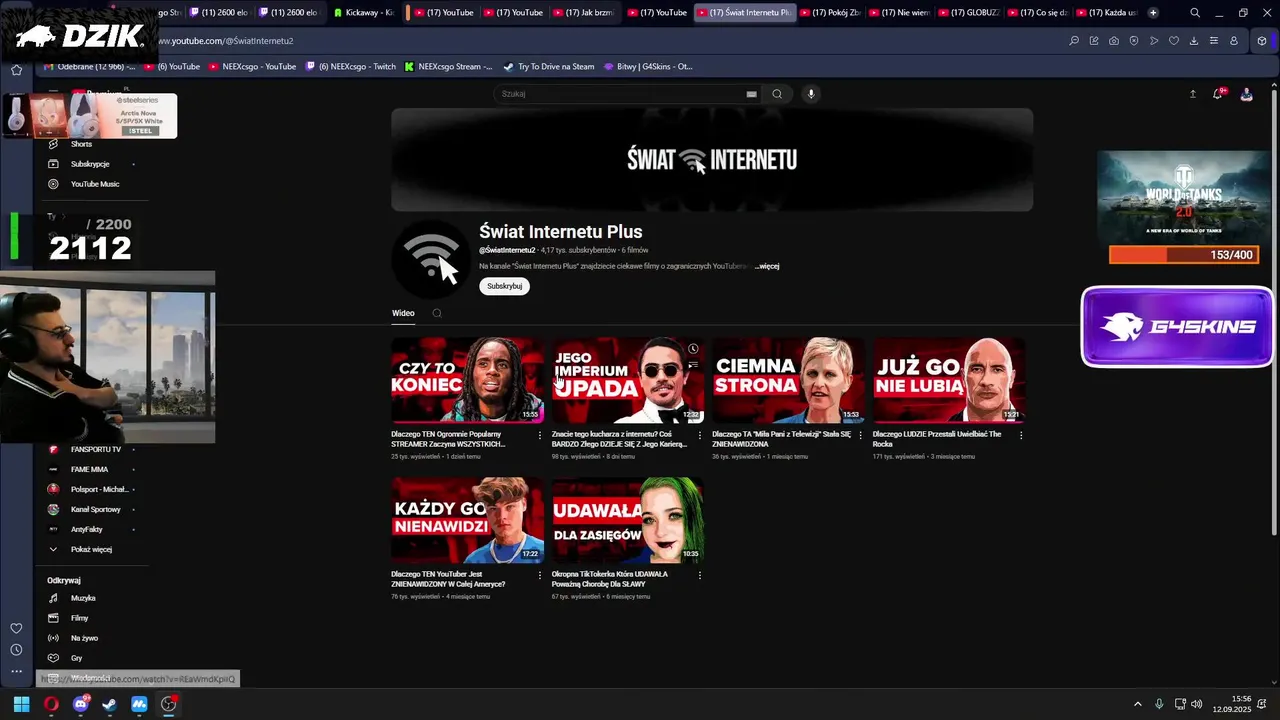
Task: Play the CZY TO KONIEC video thumbnail
Action: pos(468,380)
